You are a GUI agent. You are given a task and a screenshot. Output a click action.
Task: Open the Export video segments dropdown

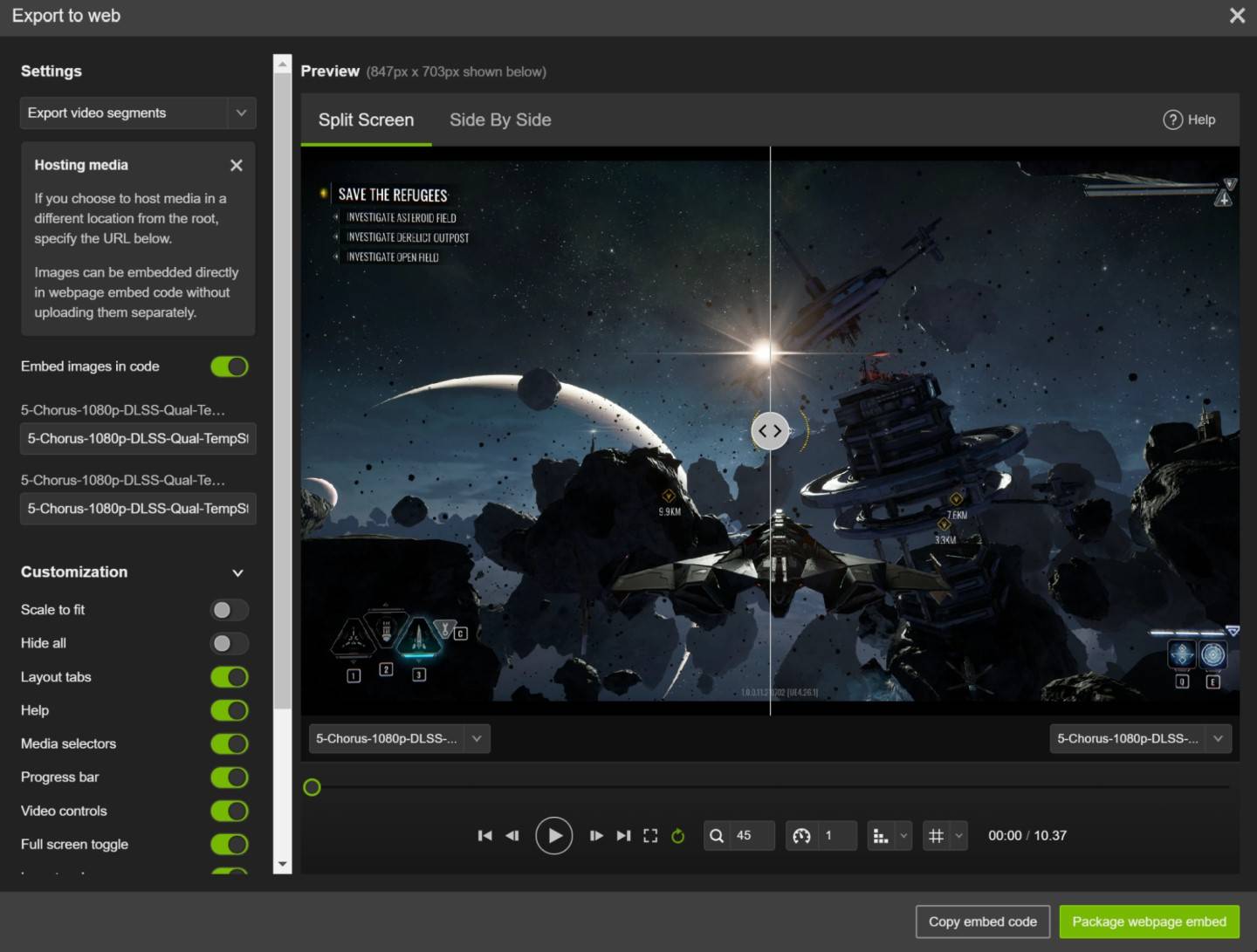(138, 113)
